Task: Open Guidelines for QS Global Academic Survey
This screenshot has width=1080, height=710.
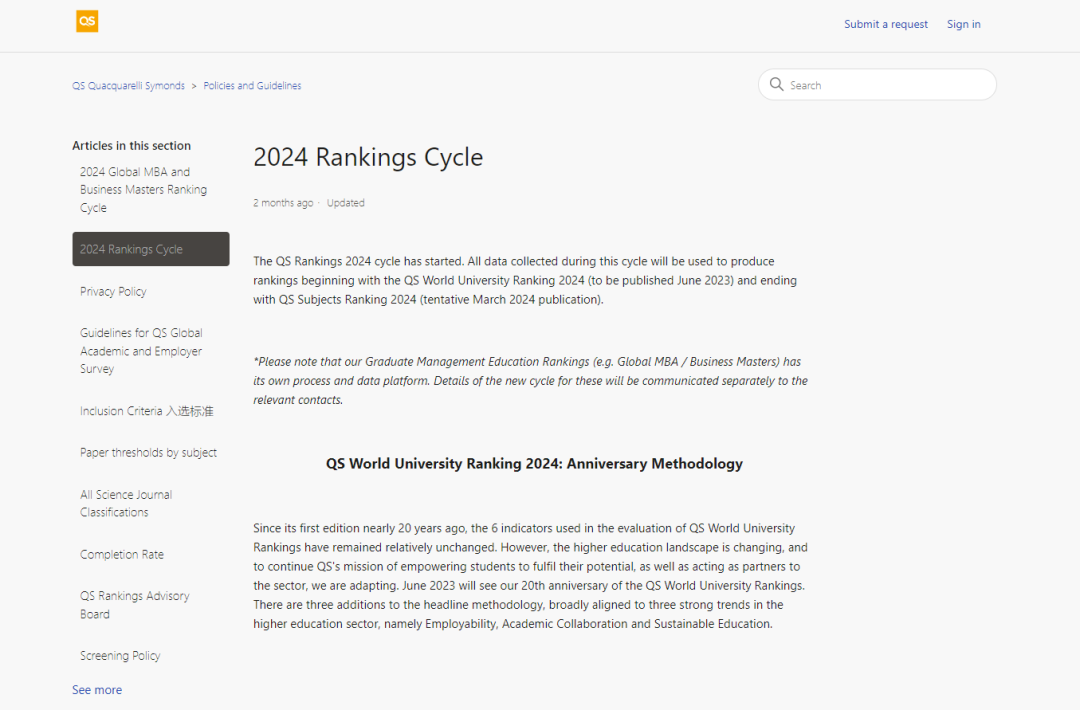Action: (x=141, y=351)
